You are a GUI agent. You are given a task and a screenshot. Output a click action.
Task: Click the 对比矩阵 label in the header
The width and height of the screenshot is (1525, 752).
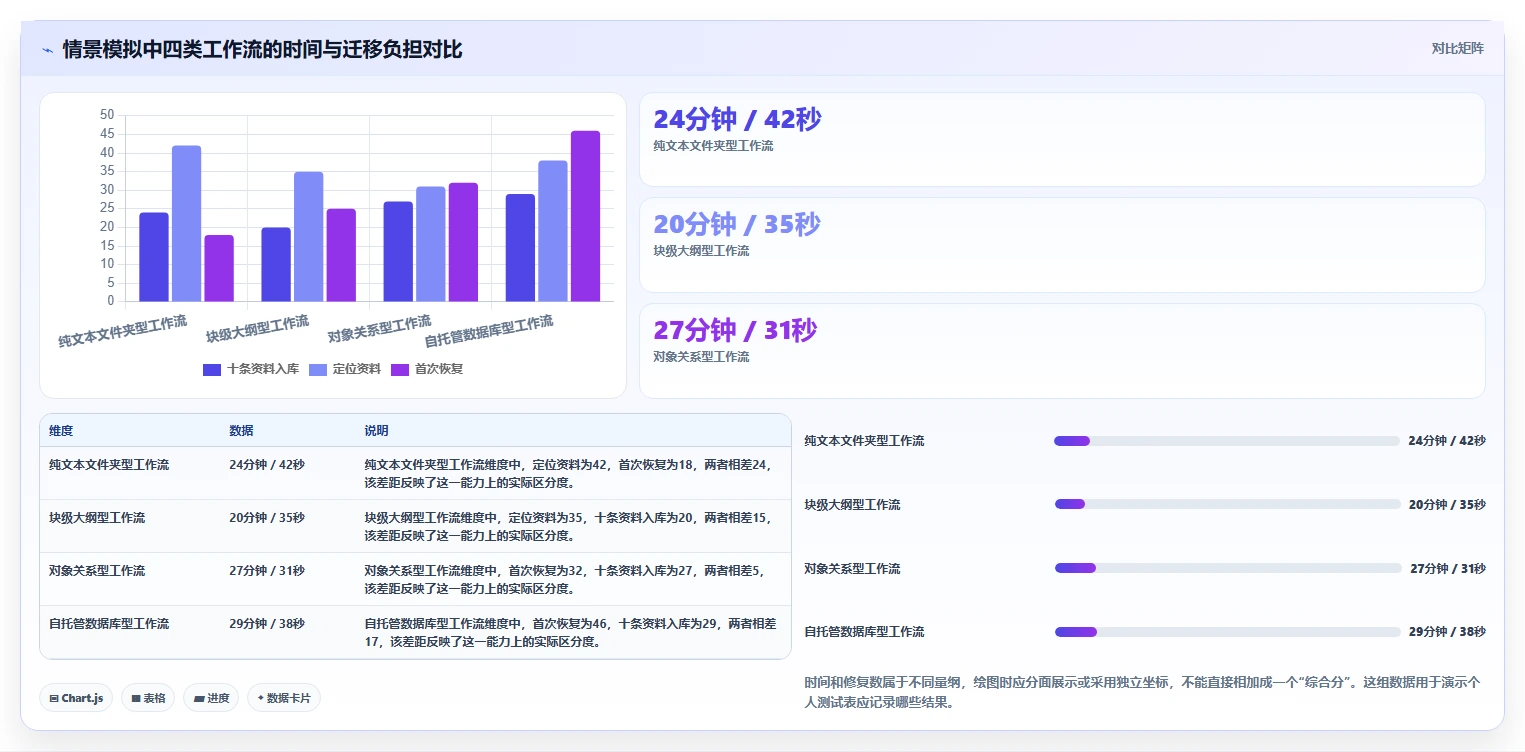pos(1458,48)
